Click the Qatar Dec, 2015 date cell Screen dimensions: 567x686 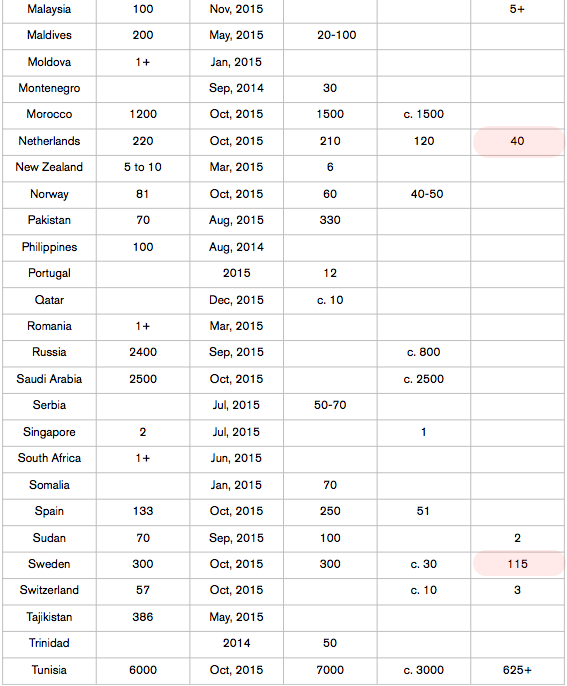coord(236,300)
